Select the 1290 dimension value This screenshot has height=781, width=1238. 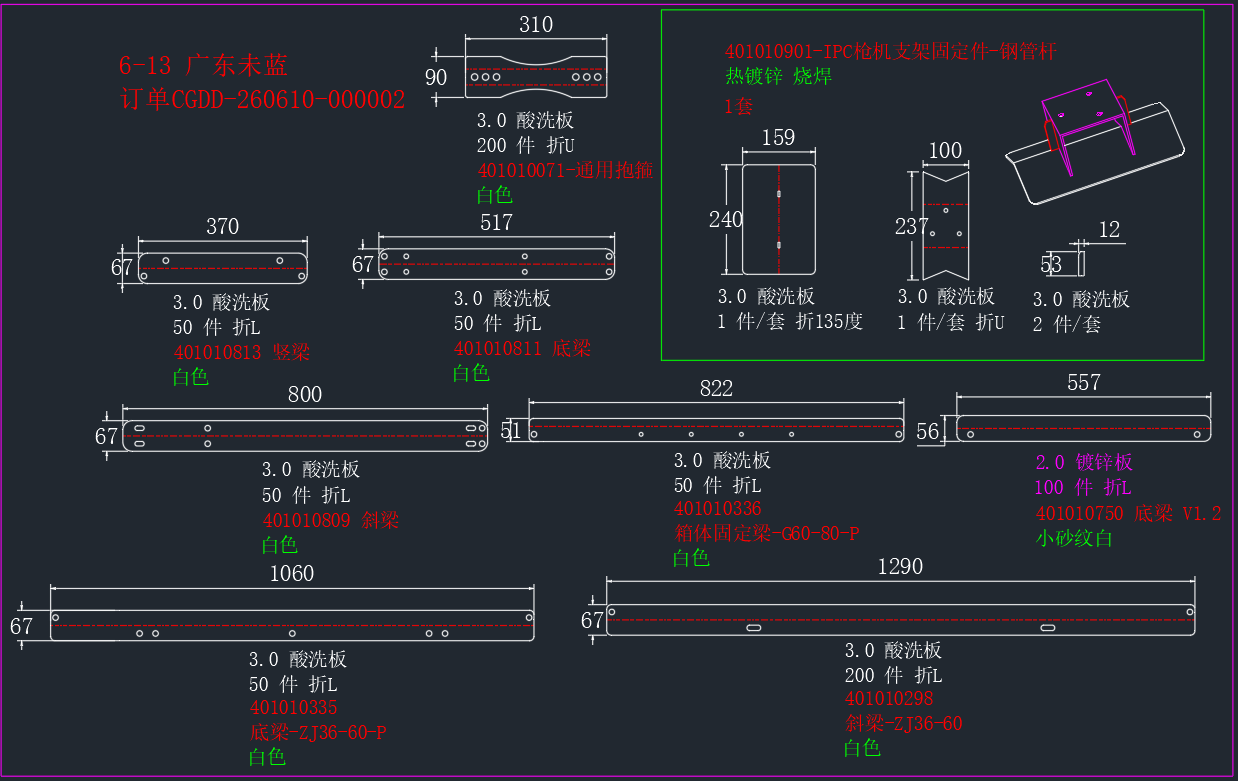[x=900, y=567]
